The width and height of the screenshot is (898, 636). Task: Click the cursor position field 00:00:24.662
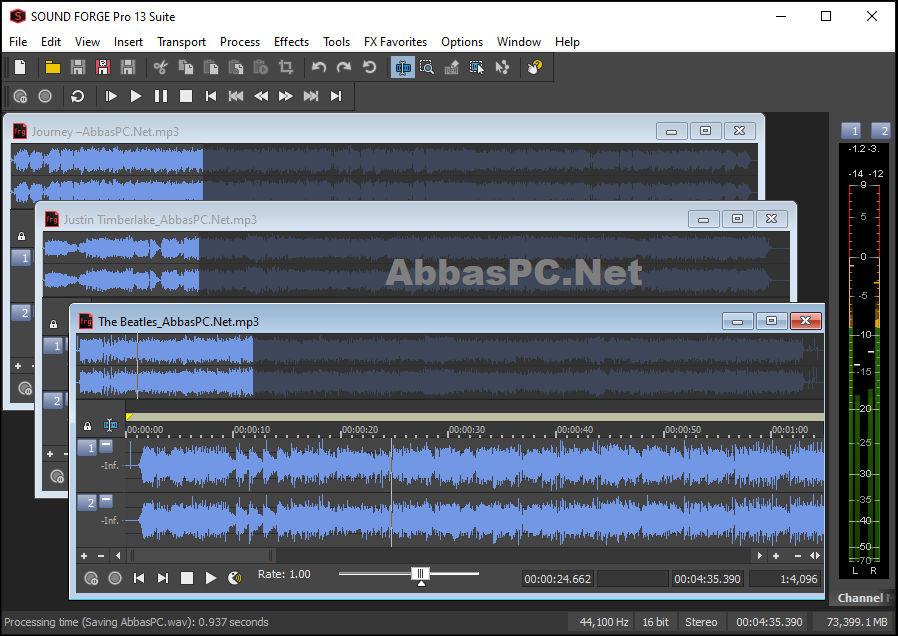(557, 579)
